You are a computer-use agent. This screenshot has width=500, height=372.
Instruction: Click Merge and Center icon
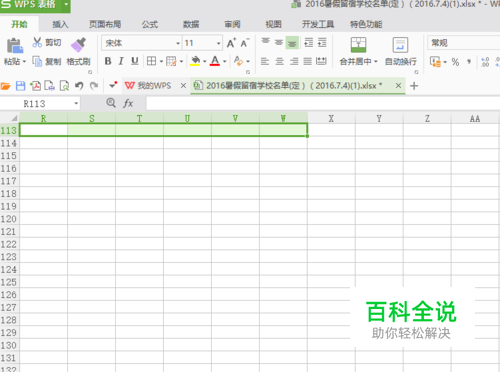coord(358,45)
